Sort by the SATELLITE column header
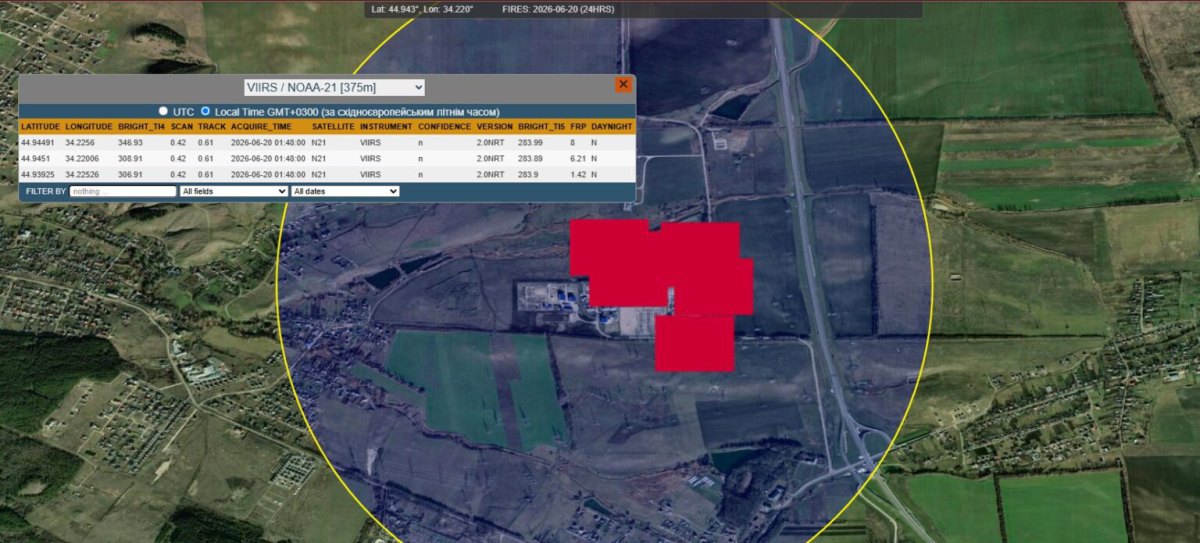This screenshot has height=543, width=1200. click(x=333, y=127)
